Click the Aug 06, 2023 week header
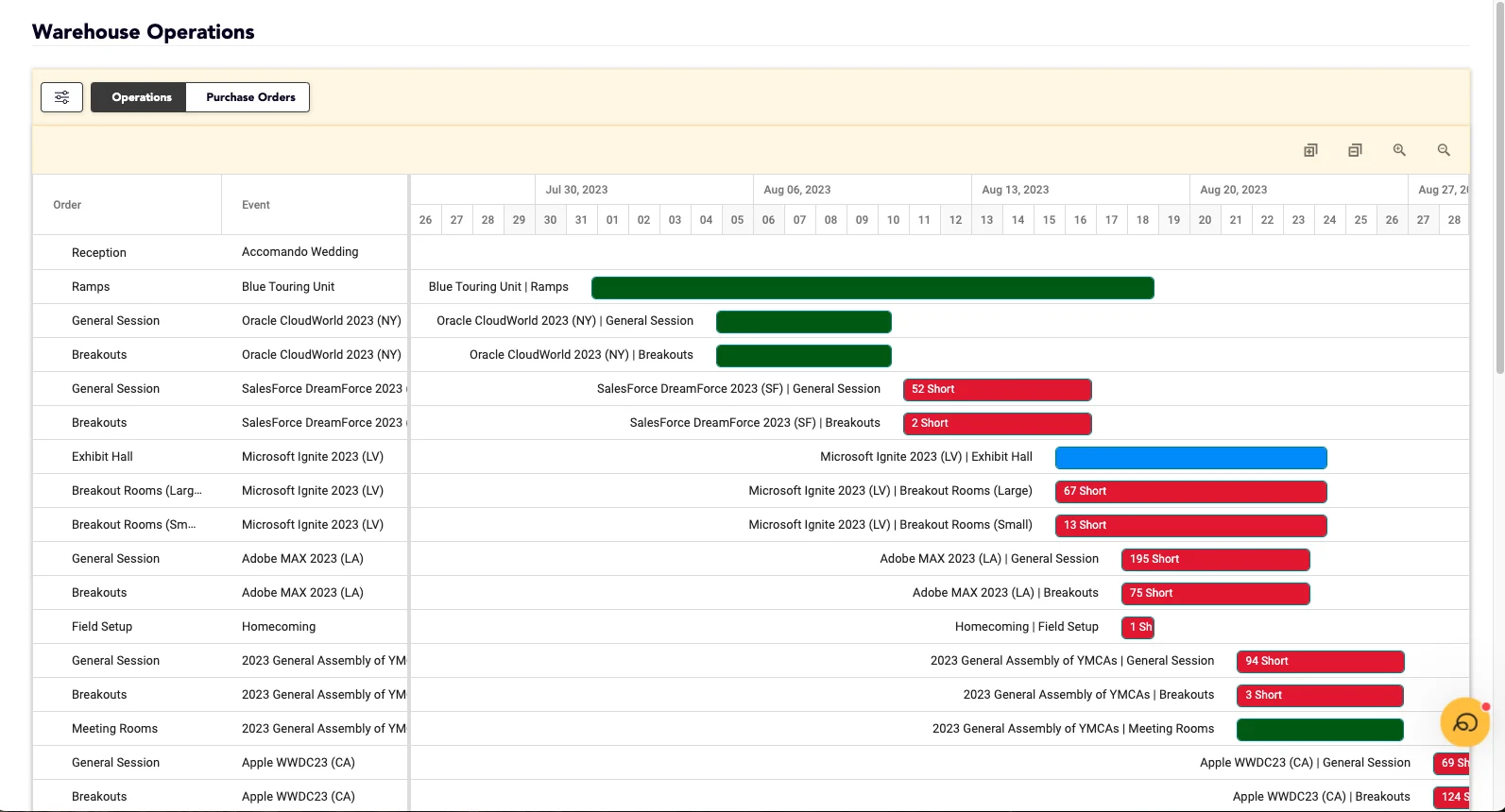The height and width of the screenshot is (812, 1505). tap(863, 190)
